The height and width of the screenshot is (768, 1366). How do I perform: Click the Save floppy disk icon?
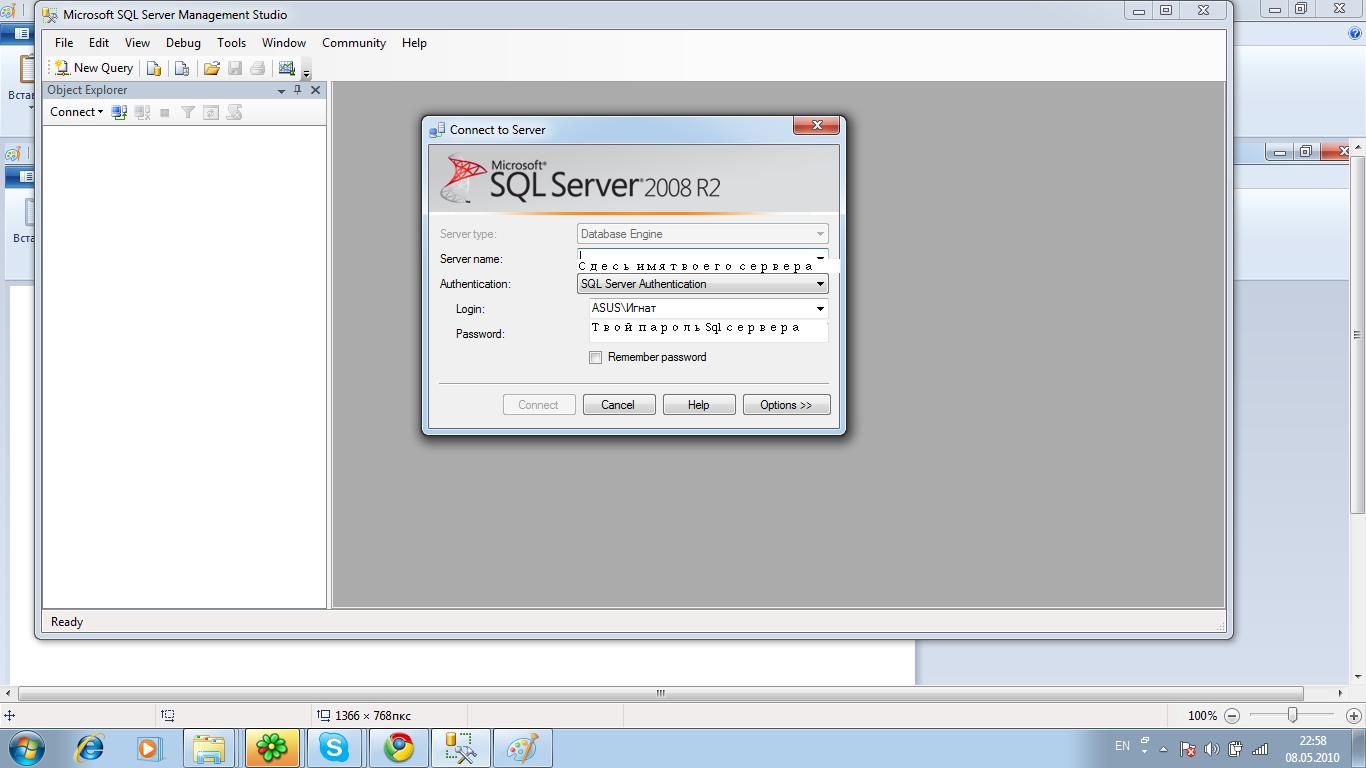click(x=235, y=68)
